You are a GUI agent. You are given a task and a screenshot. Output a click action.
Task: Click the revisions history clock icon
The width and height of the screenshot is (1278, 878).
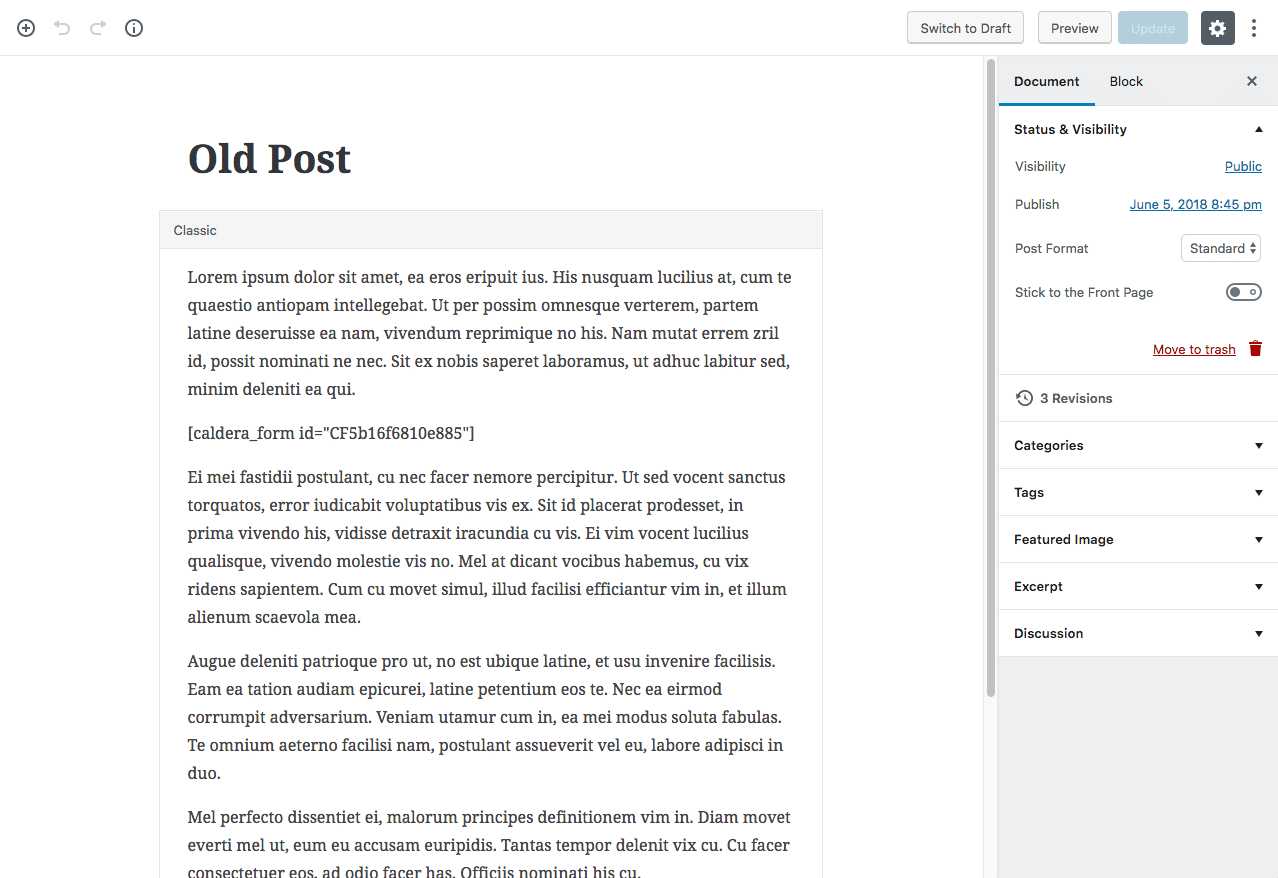1024,398
